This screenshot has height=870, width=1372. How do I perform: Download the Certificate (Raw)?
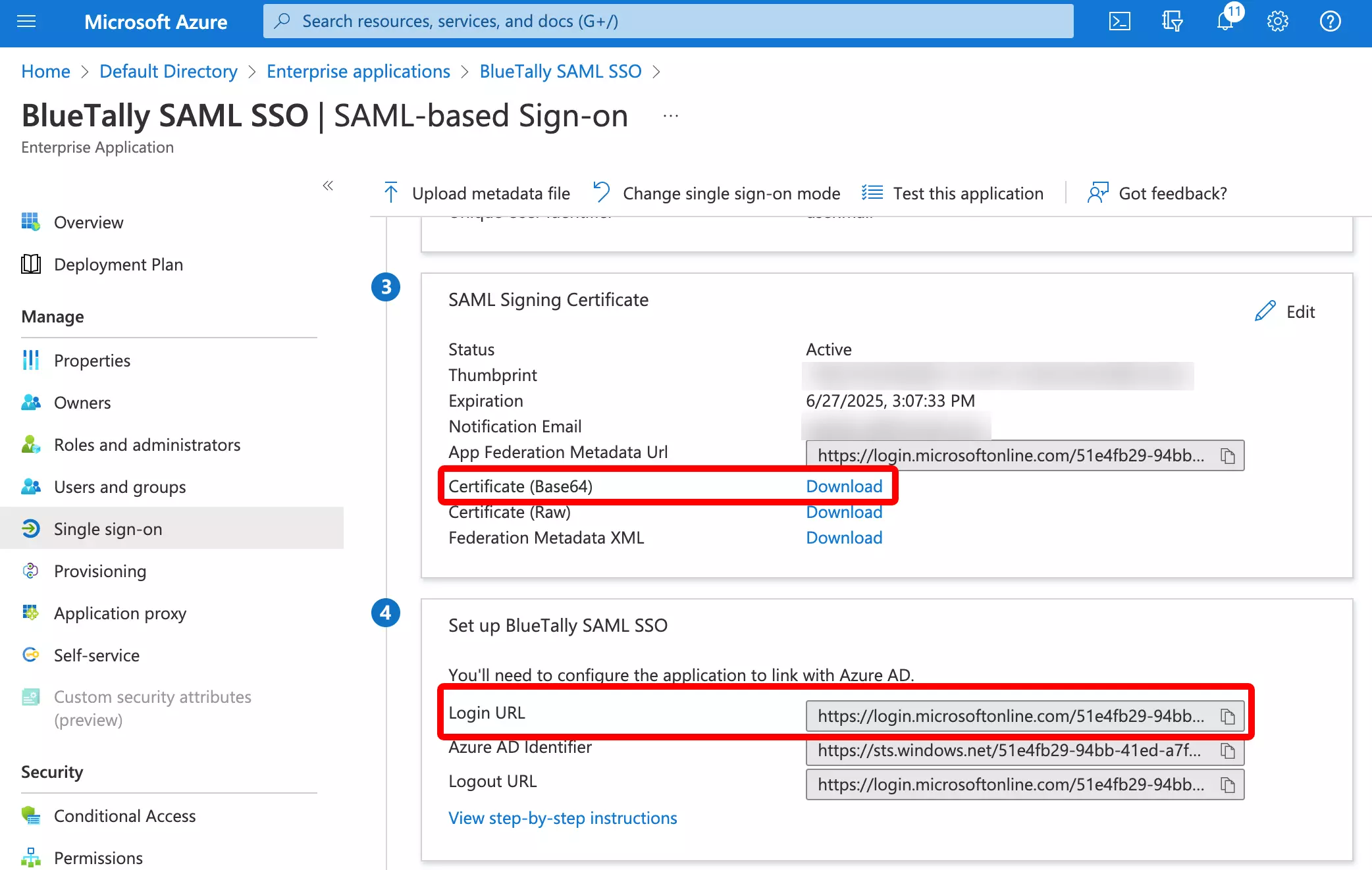click(x=844, y=512)
